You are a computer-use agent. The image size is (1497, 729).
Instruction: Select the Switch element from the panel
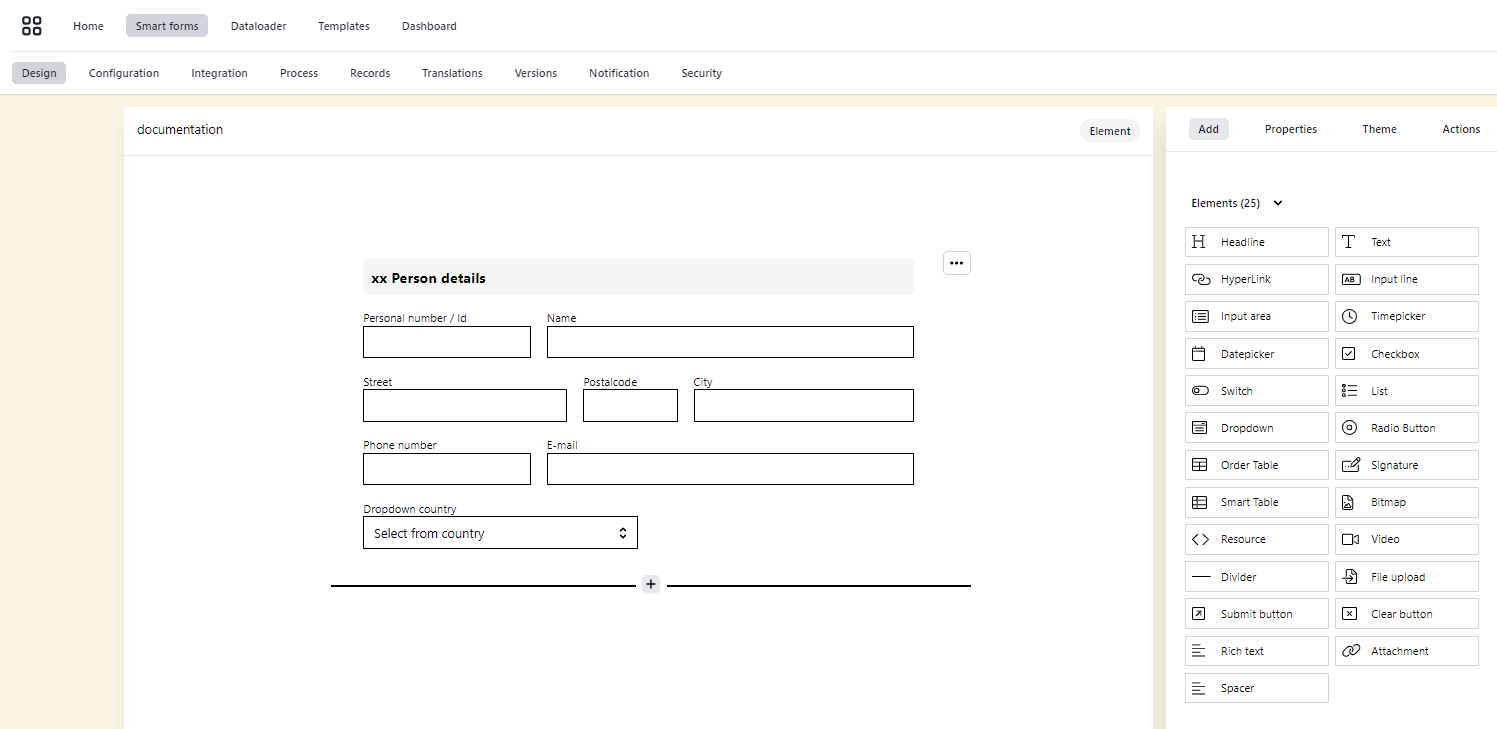(x=1256, y=390)
